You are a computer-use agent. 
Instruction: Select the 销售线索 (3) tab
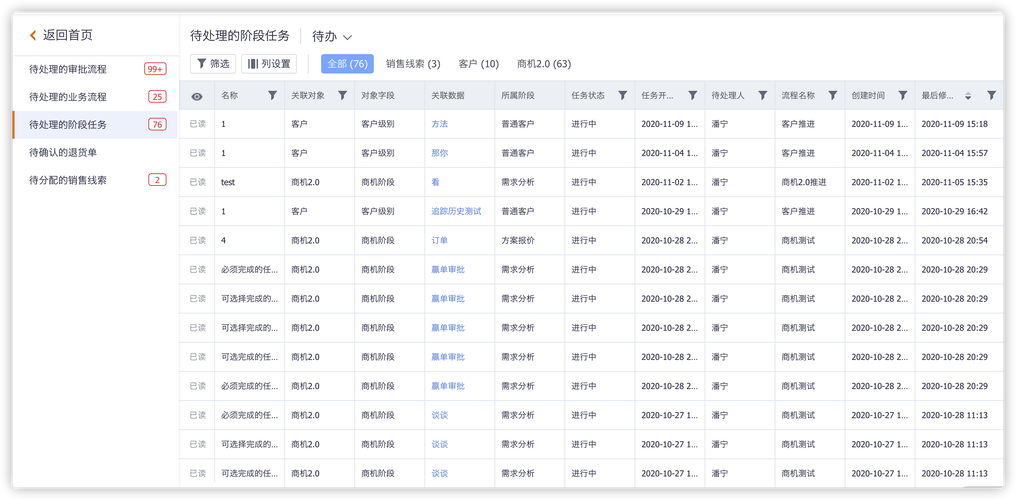[x=413, y=64]
